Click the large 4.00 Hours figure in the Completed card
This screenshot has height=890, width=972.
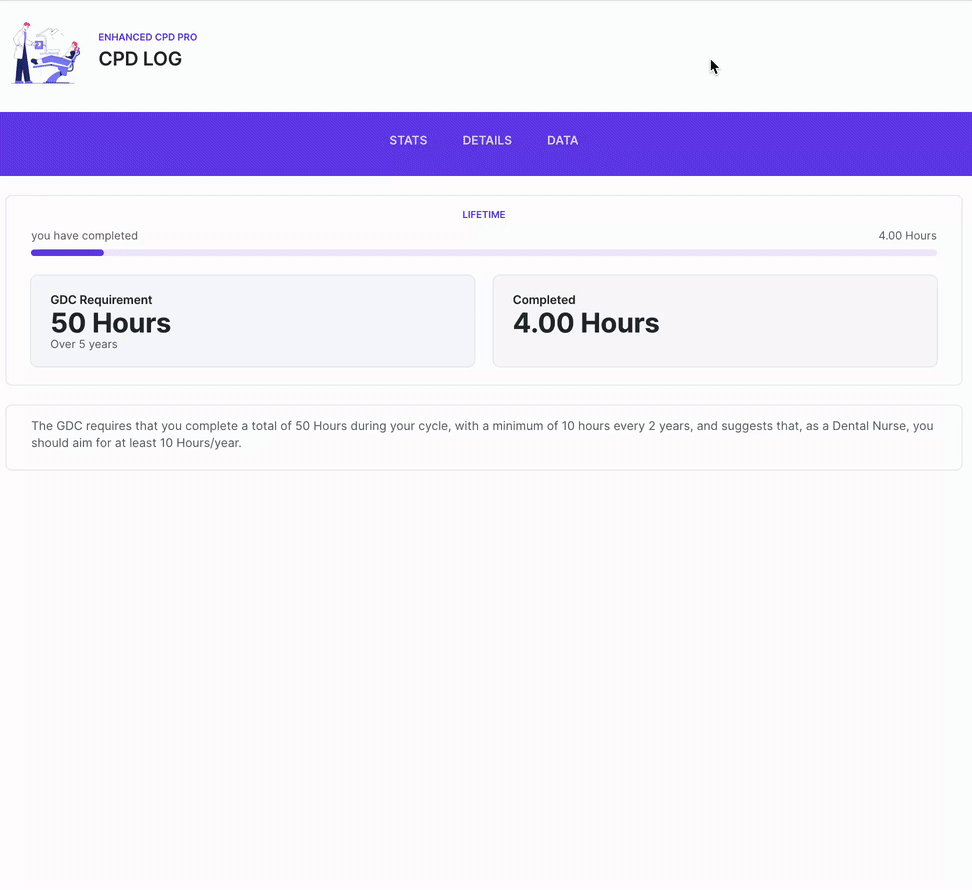pos(586,323)
